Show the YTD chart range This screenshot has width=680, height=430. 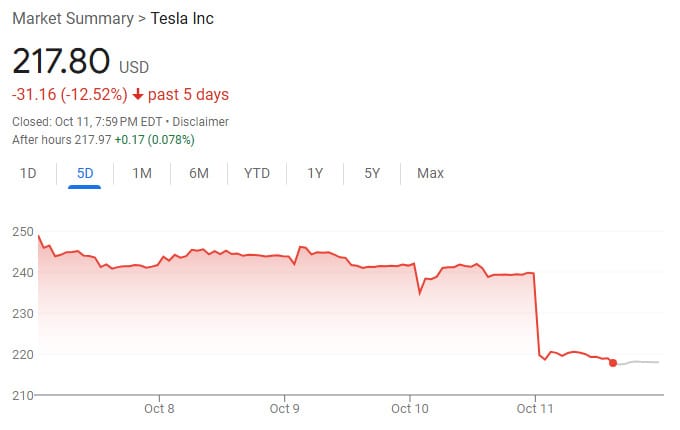257,173
